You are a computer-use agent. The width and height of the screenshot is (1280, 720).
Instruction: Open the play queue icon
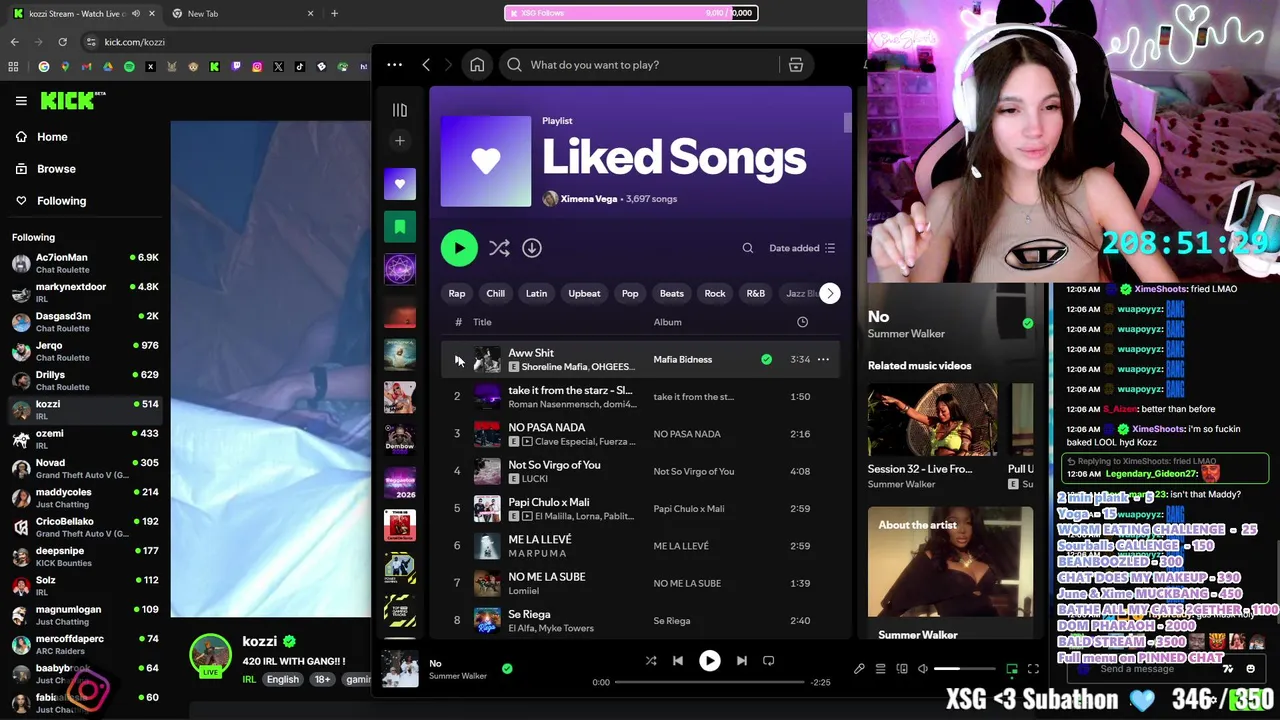tap(881, 669)
